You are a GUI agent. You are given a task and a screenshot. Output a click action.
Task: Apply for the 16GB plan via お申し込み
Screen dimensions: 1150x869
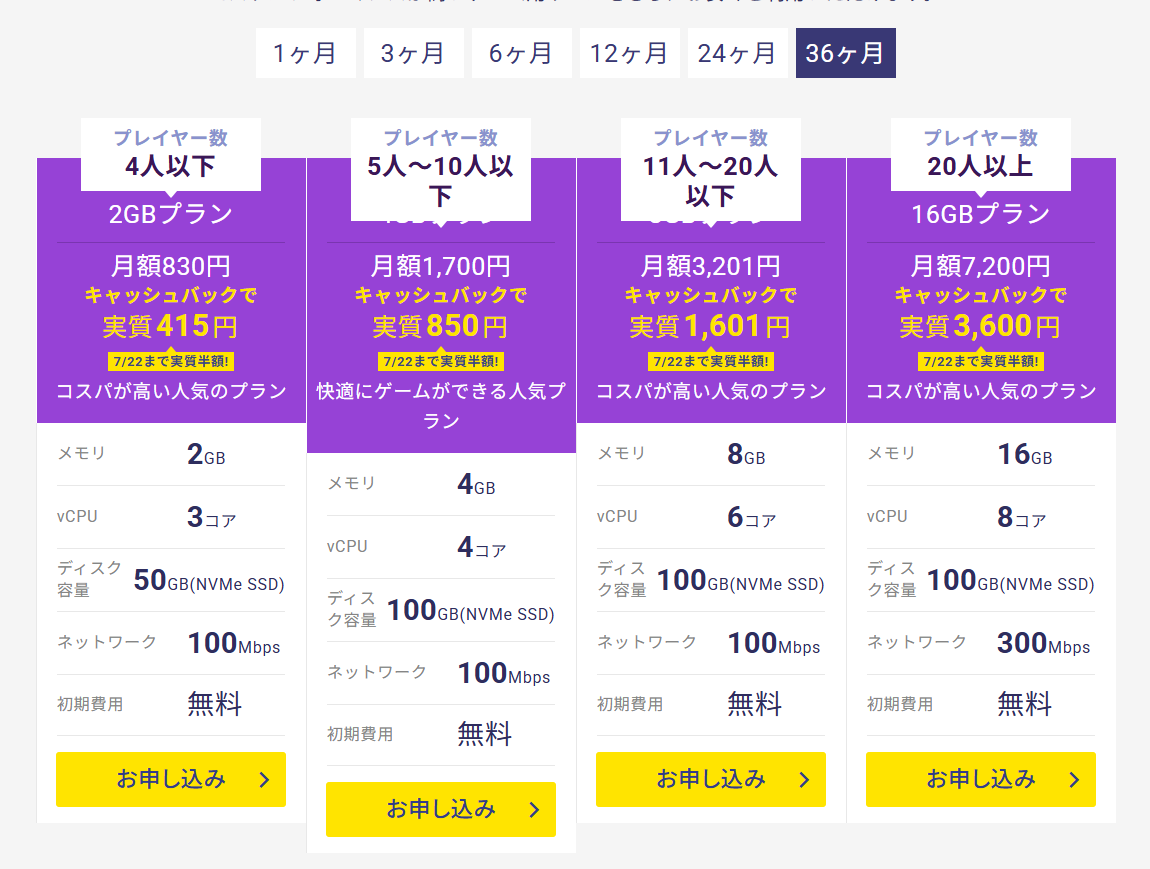(981, 779)
